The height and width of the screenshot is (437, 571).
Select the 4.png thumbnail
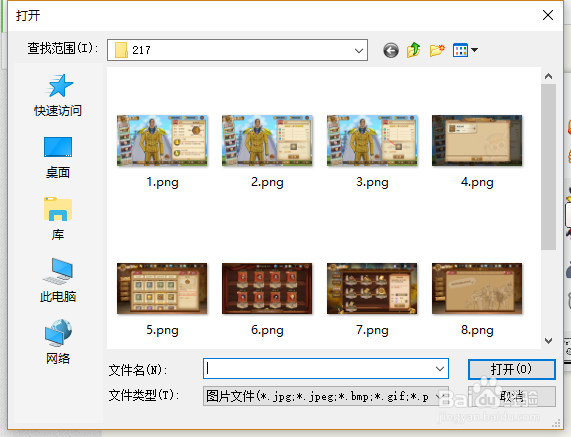(477, 141)
